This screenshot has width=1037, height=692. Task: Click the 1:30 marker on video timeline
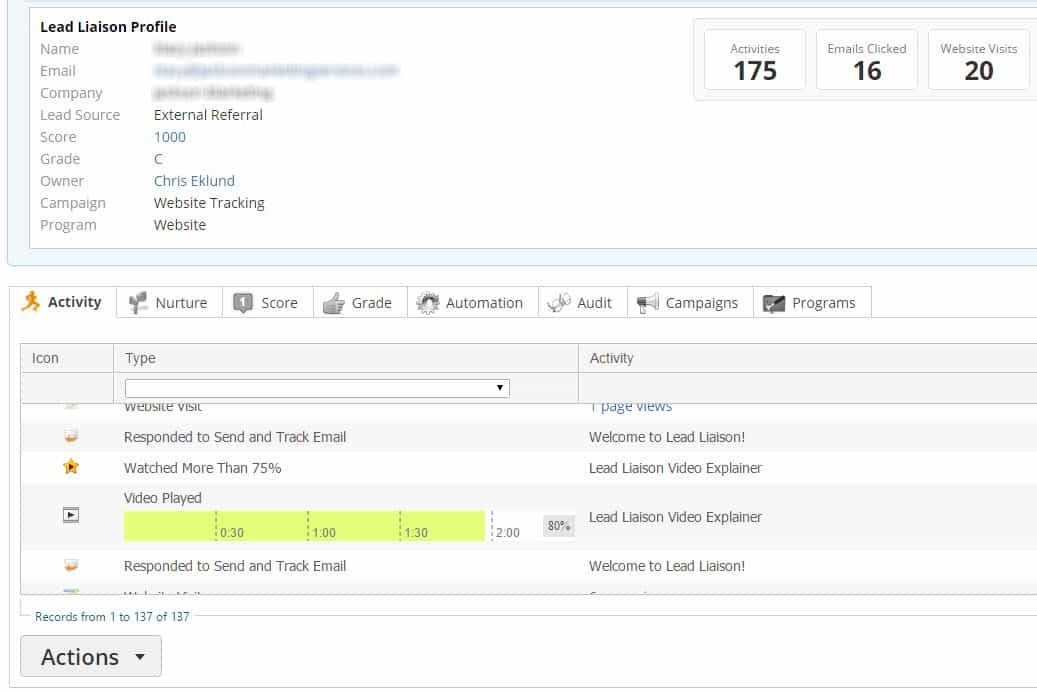tap(416, 533)
